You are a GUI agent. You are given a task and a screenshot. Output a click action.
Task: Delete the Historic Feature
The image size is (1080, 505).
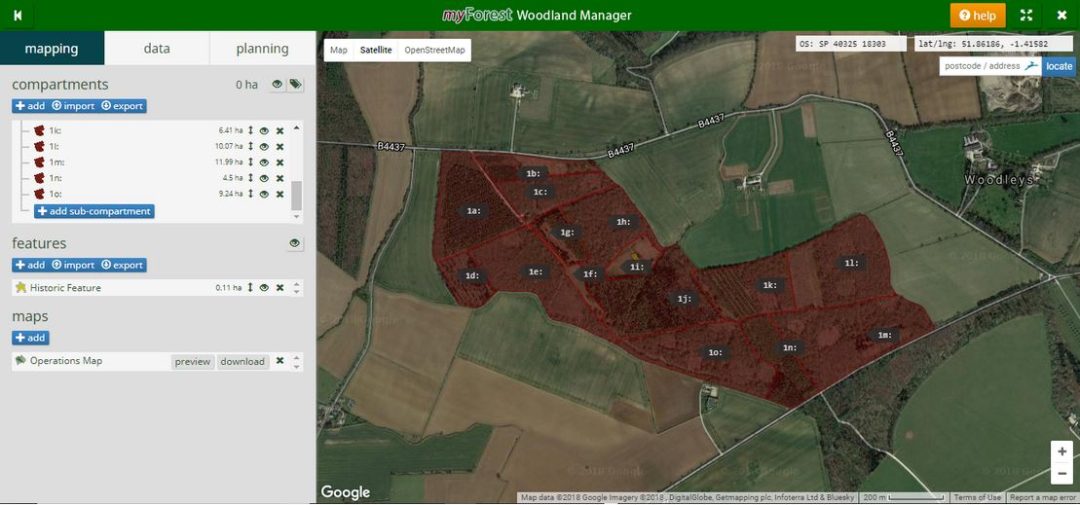280,287
